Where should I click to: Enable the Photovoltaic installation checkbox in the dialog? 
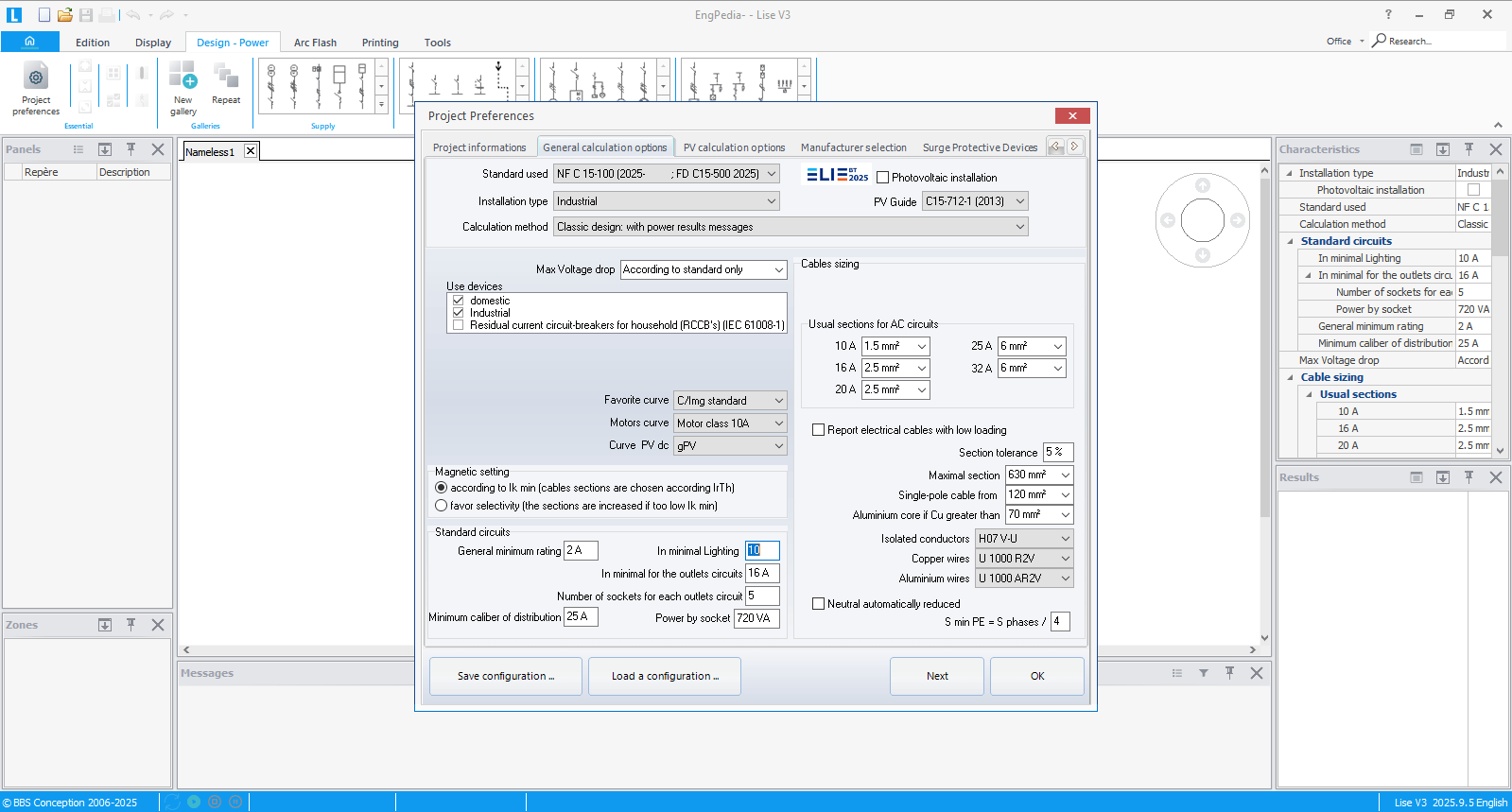tap(882, 178)
